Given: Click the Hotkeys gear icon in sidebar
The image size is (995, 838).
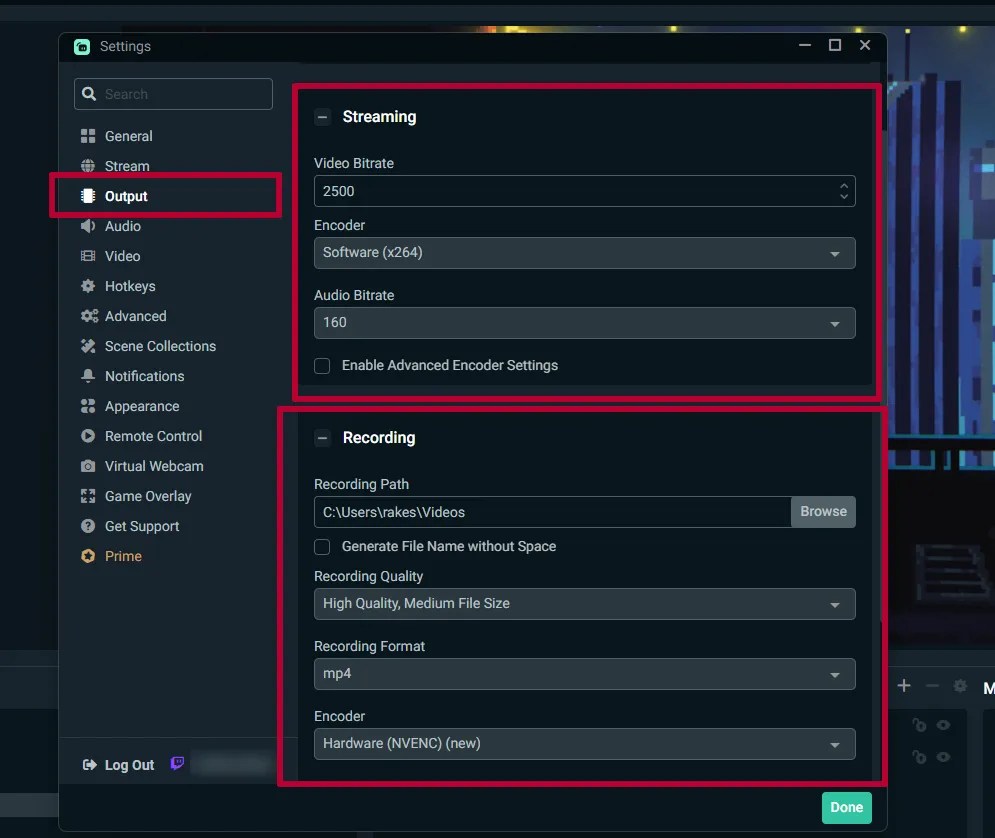Looking at the screenshot, I should click(x=87, y=286).
